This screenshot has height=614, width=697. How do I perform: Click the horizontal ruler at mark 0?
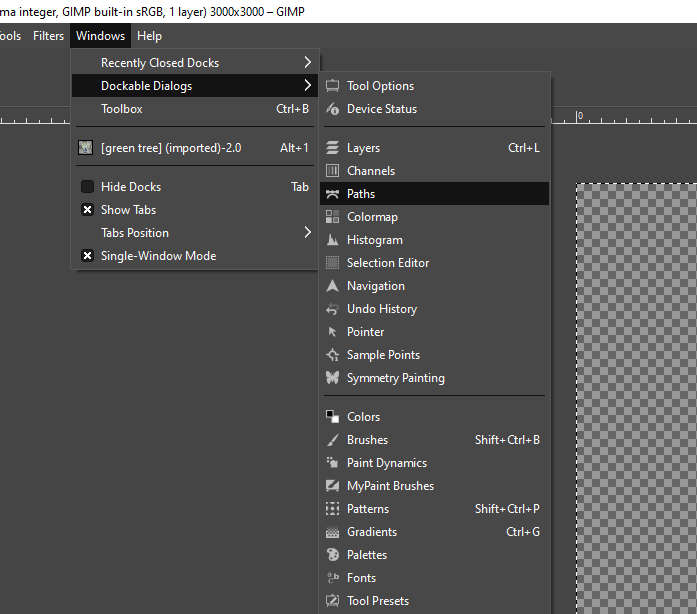tap(578, 117)
